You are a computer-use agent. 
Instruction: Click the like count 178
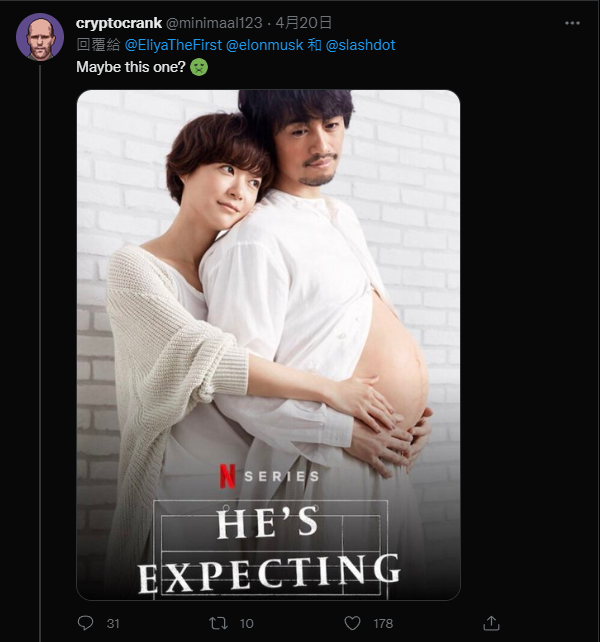click(x=383, y=623)
